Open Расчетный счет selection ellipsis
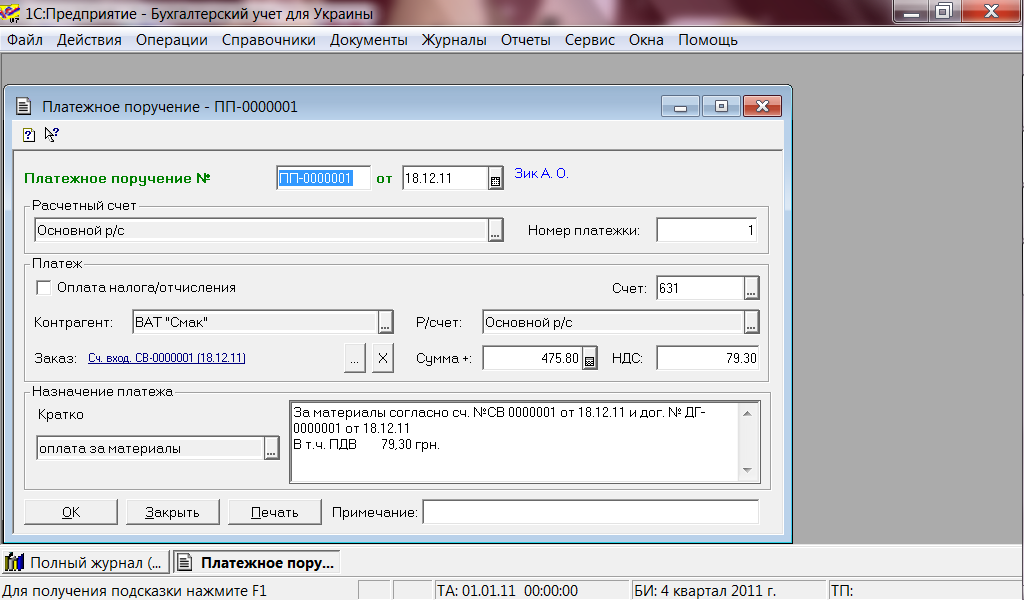The width and height of the screenshot is (1024, 600). pos(496,230)
